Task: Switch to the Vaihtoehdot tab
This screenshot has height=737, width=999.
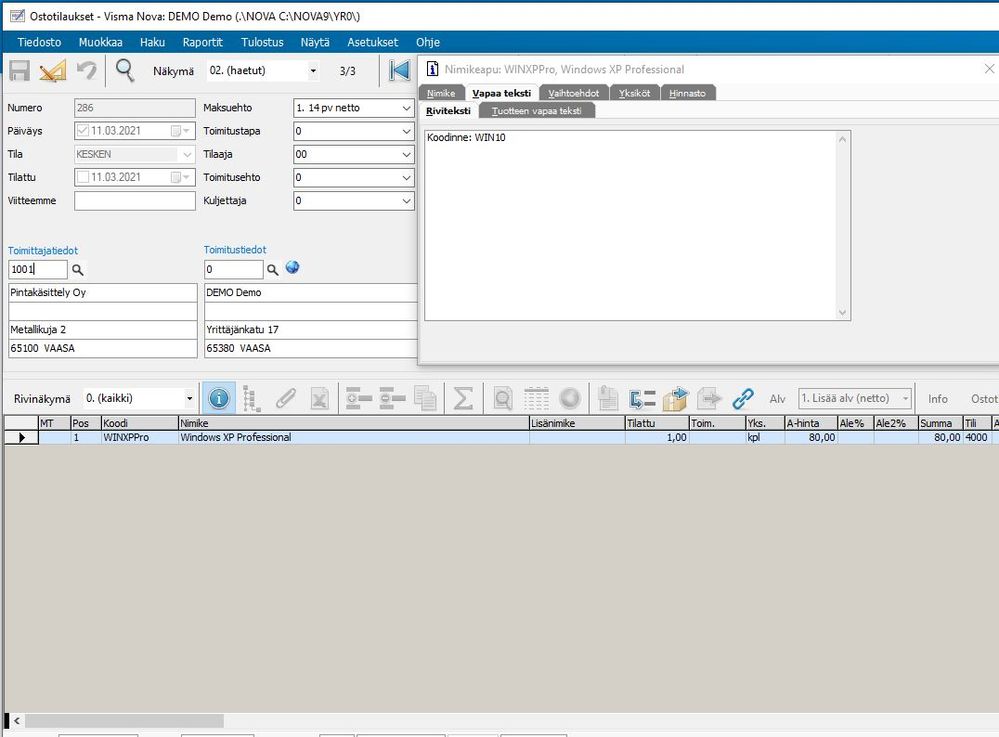Action: [573, 93]
